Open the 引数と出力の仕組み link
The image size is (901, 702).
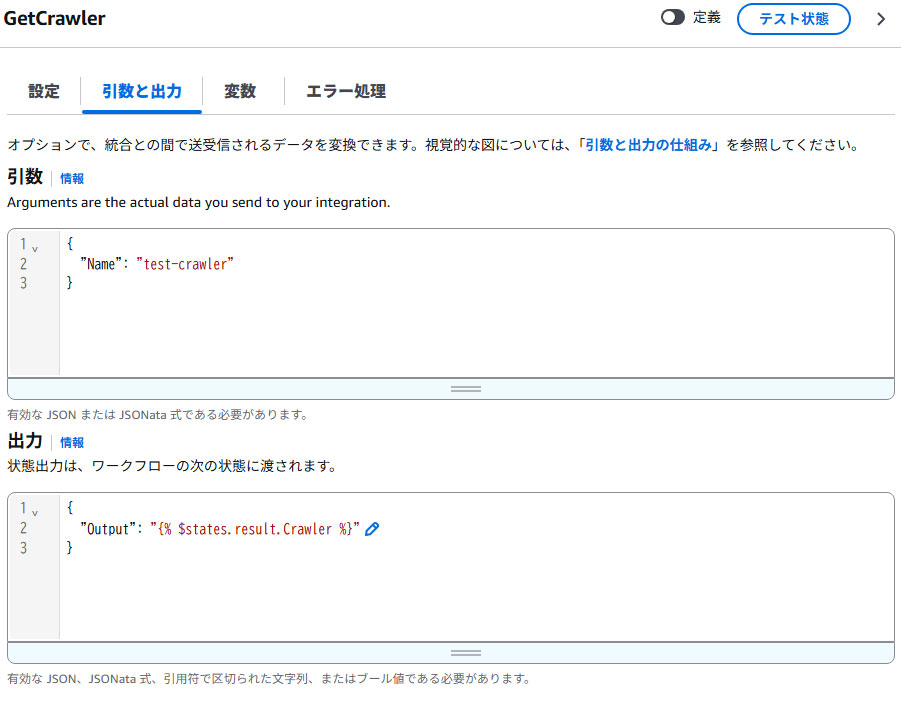tap(649, 145)
